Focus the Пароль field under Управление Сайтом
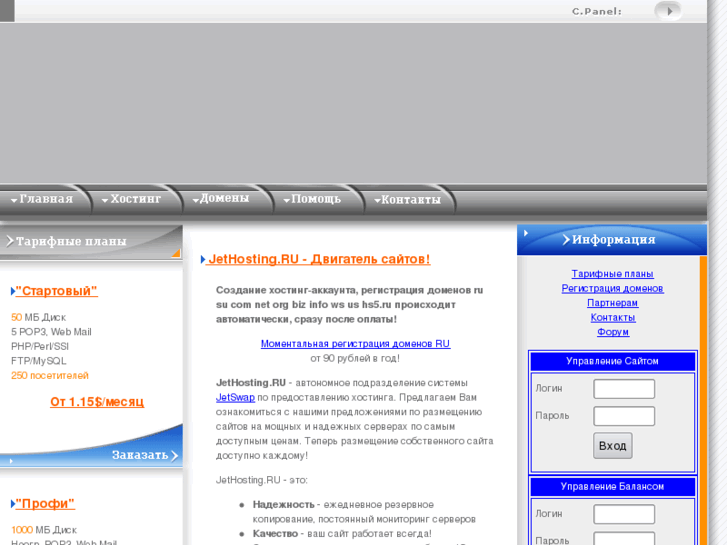Screen dimensions: 727x545 click(624, 416)
